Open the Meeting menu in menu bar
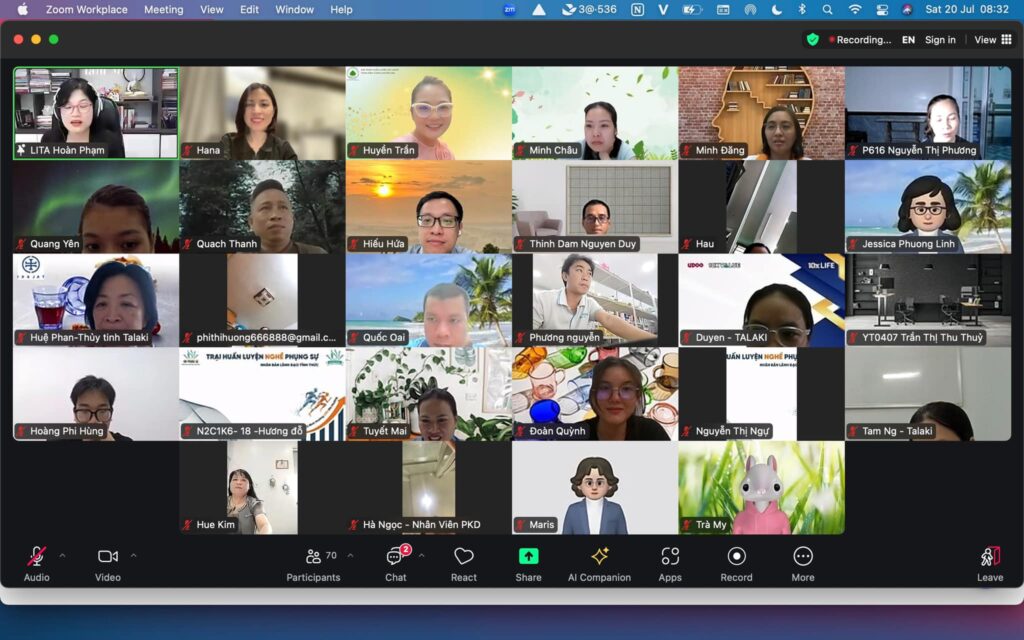 click(163, 9)
